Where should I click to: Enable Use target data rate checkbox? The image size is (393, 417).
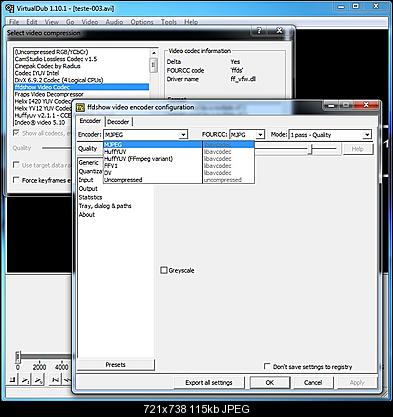[x=16, y=165]
